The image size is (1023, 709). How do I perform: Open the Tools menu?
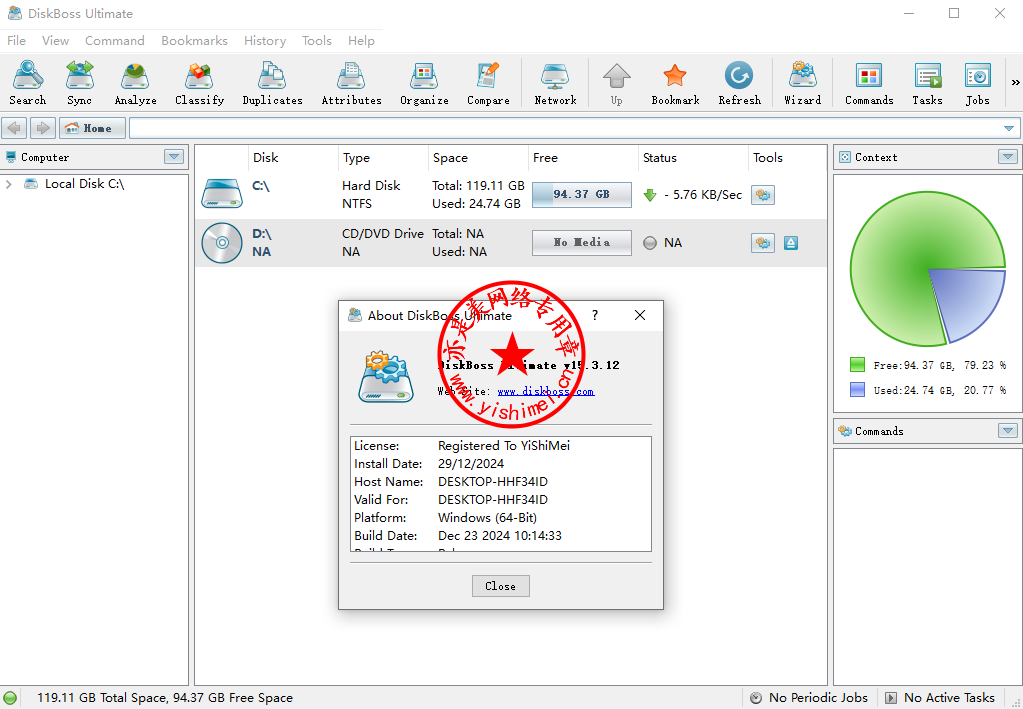tap(317, 40)
